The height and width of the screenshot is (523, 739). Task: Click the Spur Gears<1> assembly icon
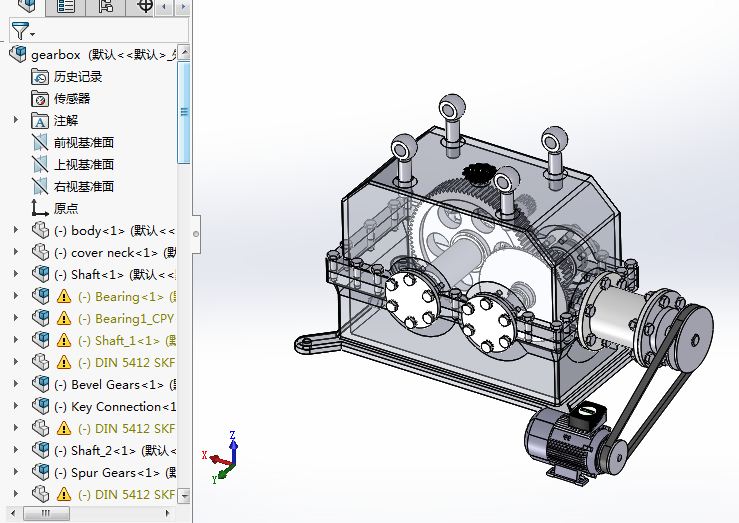coord(40,472)
